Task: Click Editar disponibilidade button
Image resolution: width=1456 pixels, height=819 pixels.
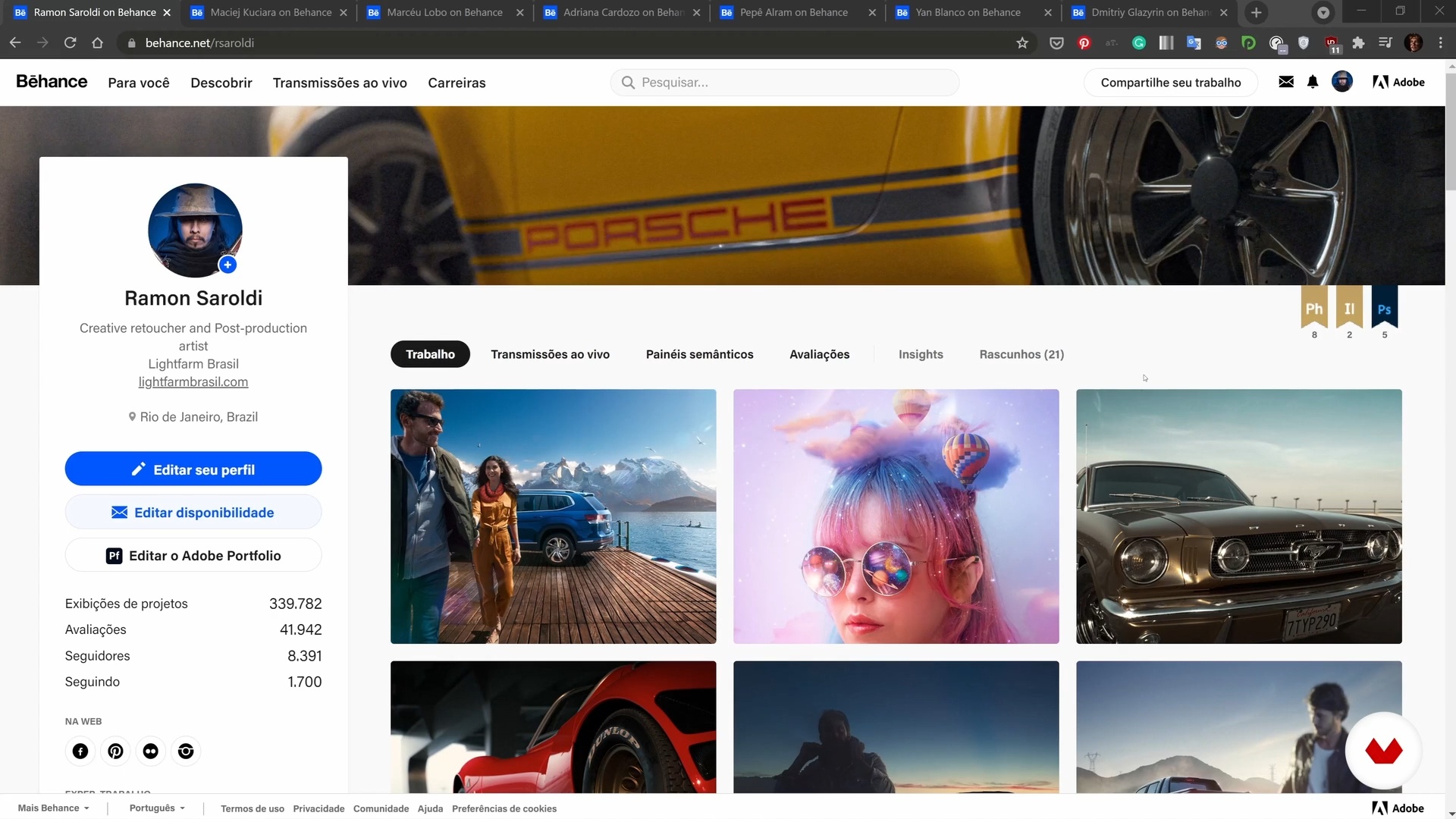Action: pos(193,513)
